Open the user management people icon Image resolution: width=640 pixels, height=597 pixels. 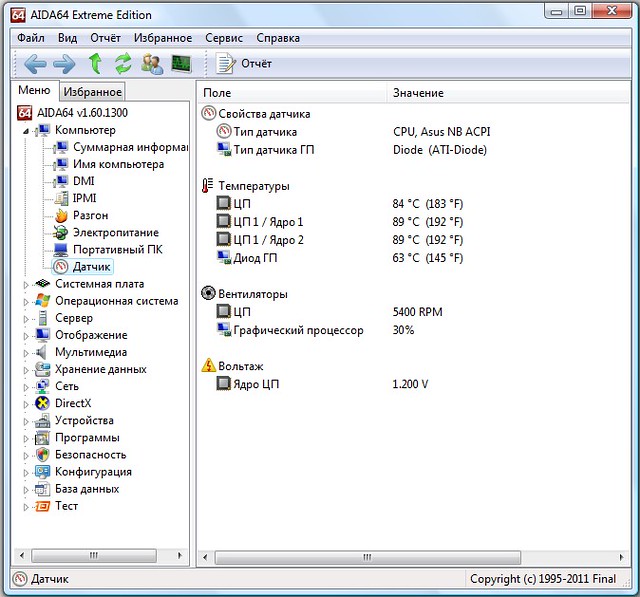[x=152, y=64]
